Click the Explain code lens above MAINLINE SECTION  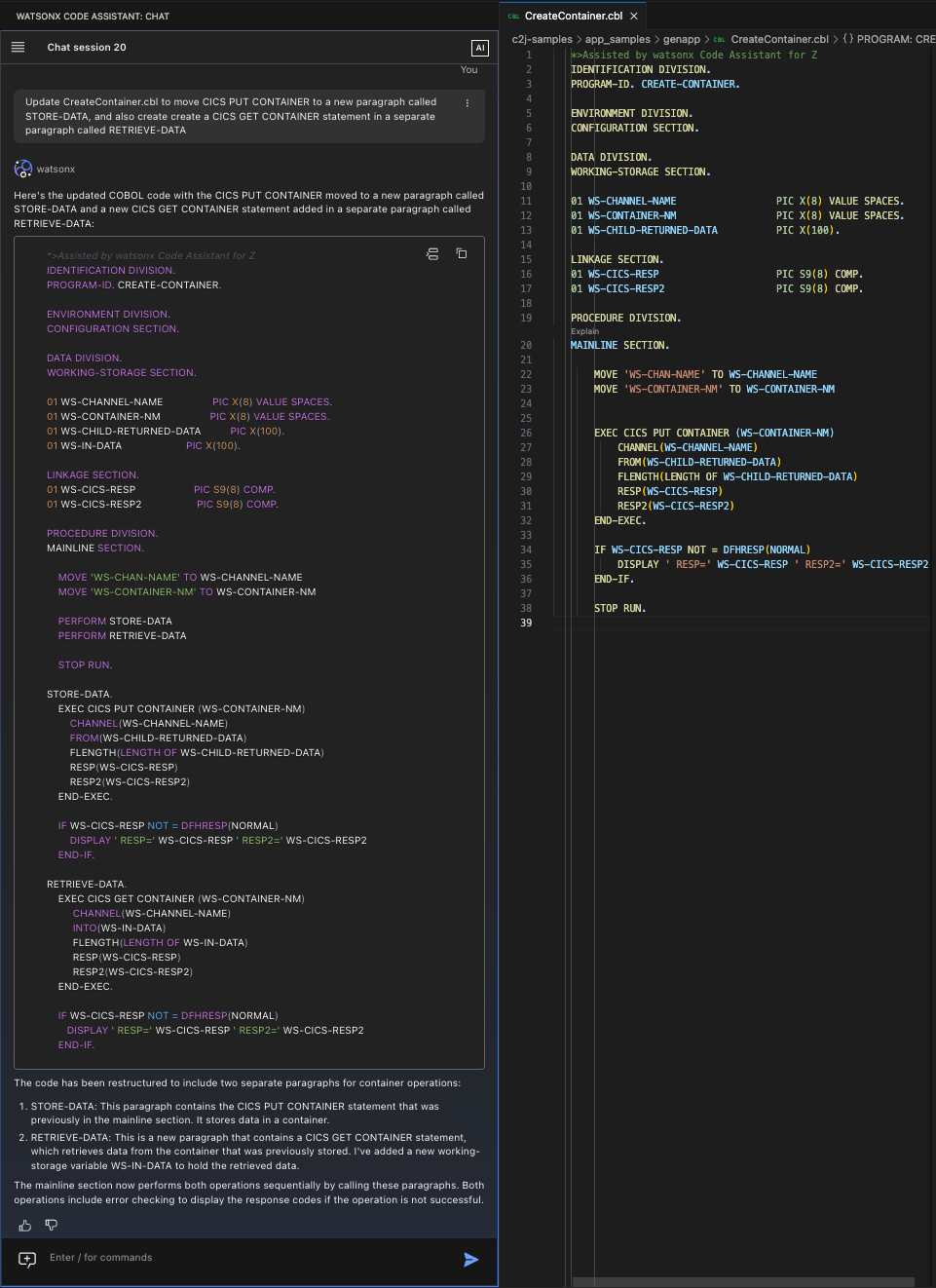click(x=583, y=330)
